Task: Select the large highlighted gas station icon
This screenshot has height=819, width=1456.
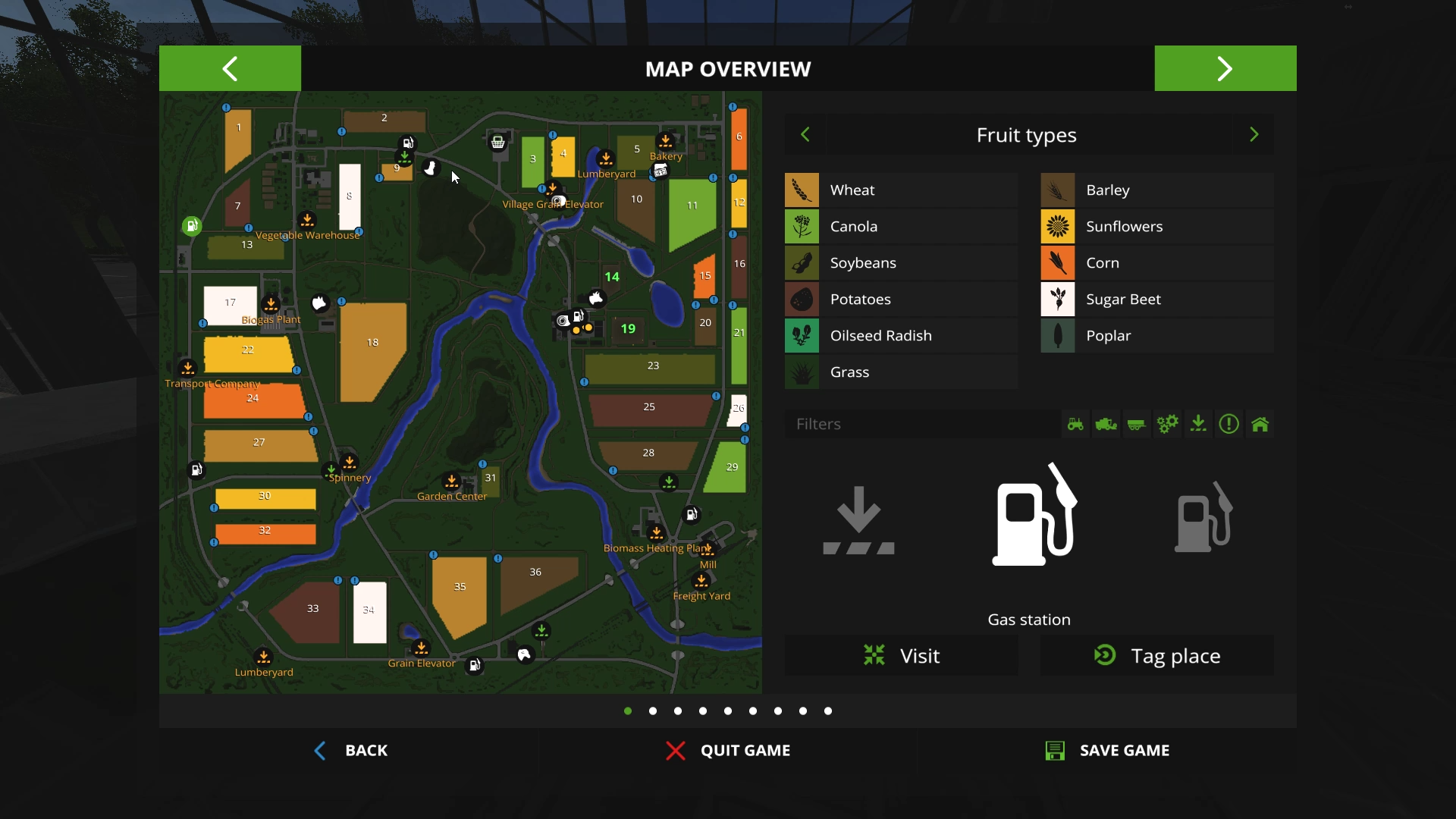Action: pyautogui.click(x=1034, y=515)
